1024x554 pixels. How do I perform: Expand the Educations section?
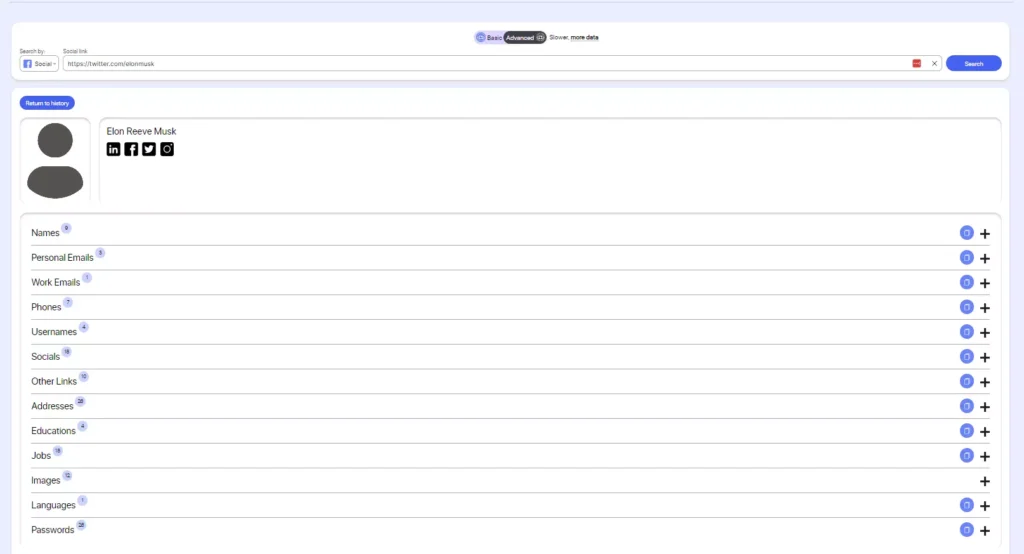(x=985, y=431)
